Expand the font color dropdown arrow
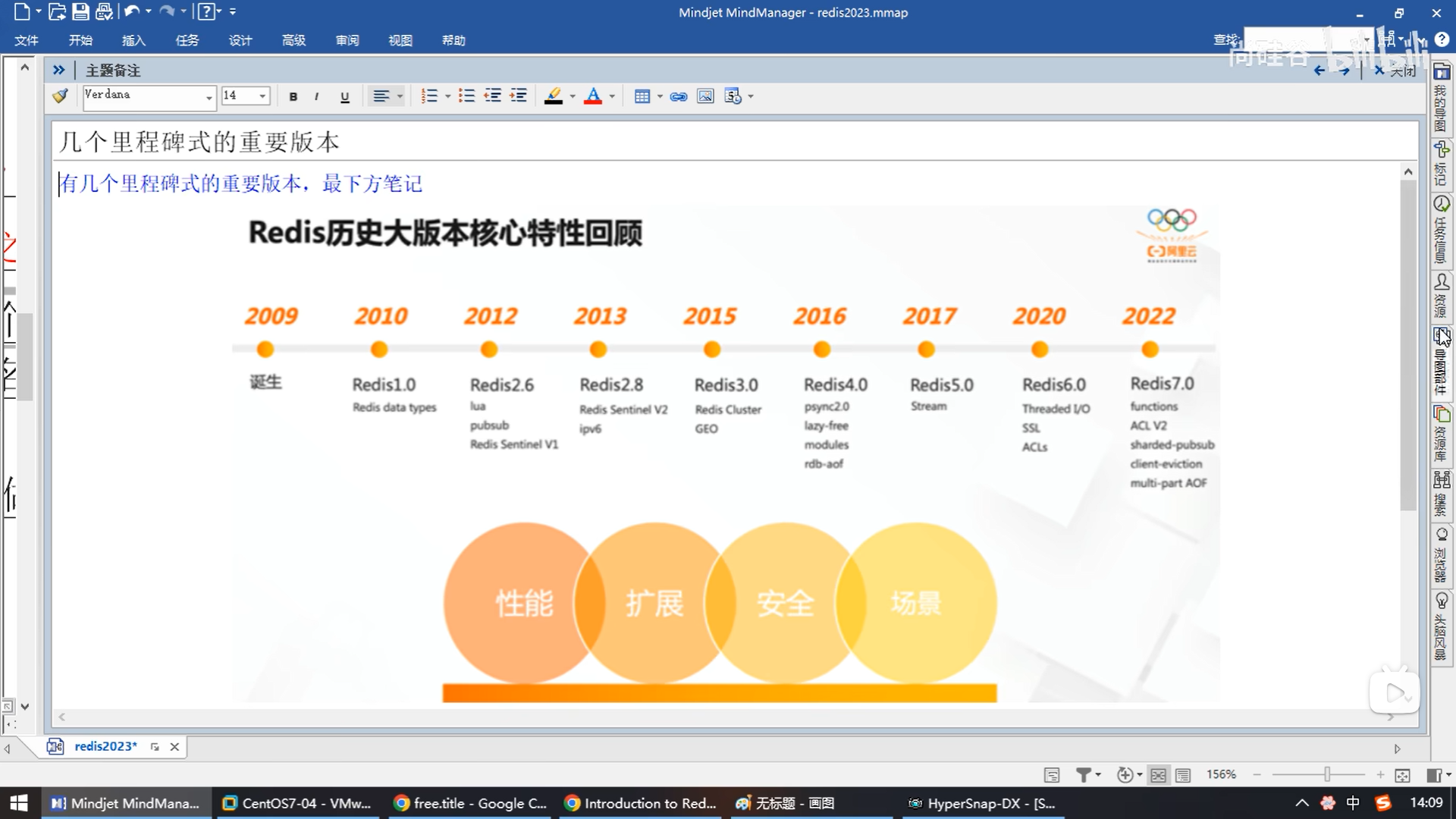 612,96
